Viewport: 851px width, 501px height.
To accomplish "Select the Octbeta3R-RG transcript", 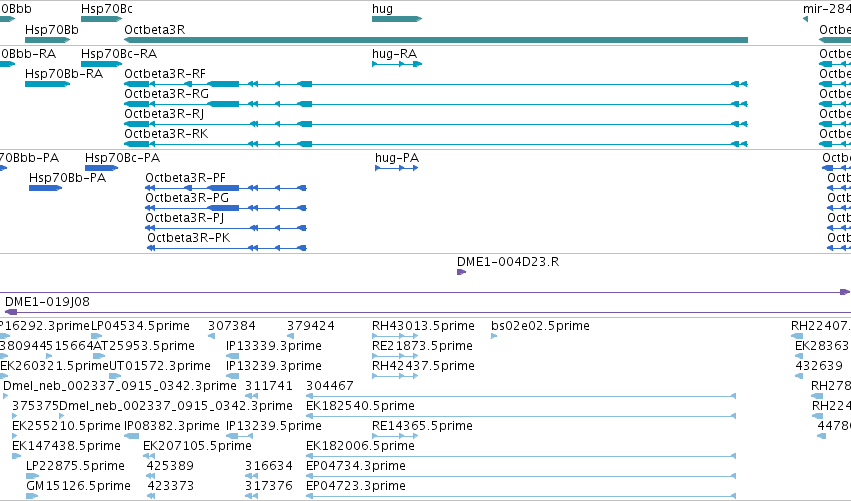I will coord(436,104).
